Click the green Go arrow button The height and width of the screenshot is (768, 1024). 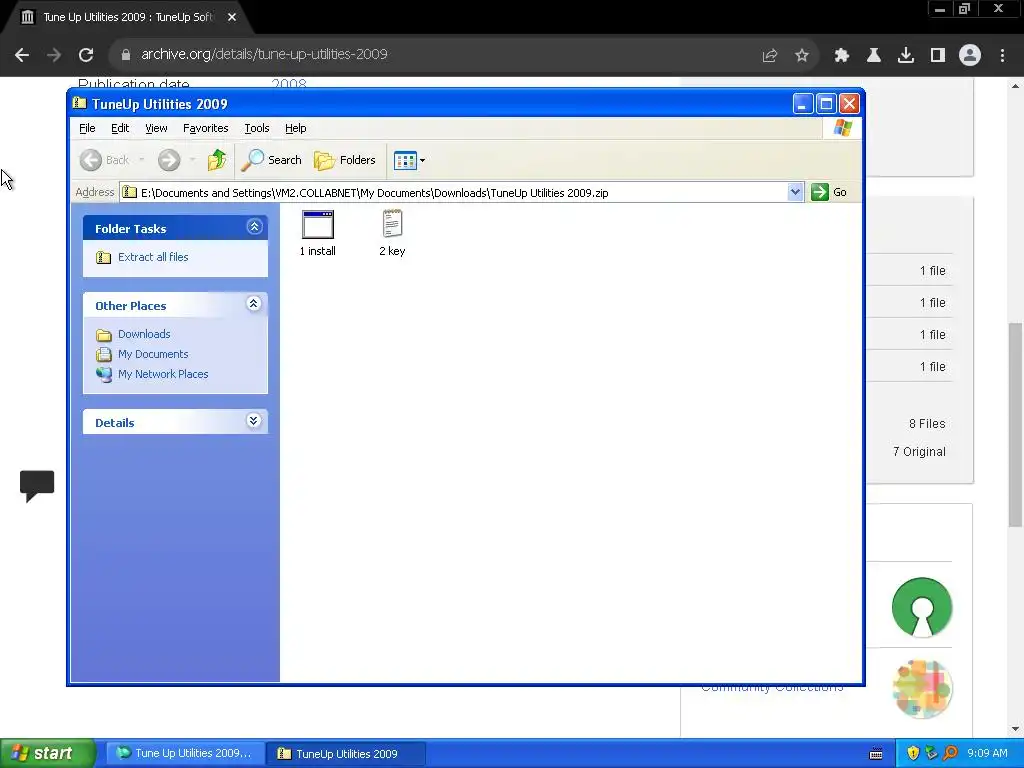(820, 192)
